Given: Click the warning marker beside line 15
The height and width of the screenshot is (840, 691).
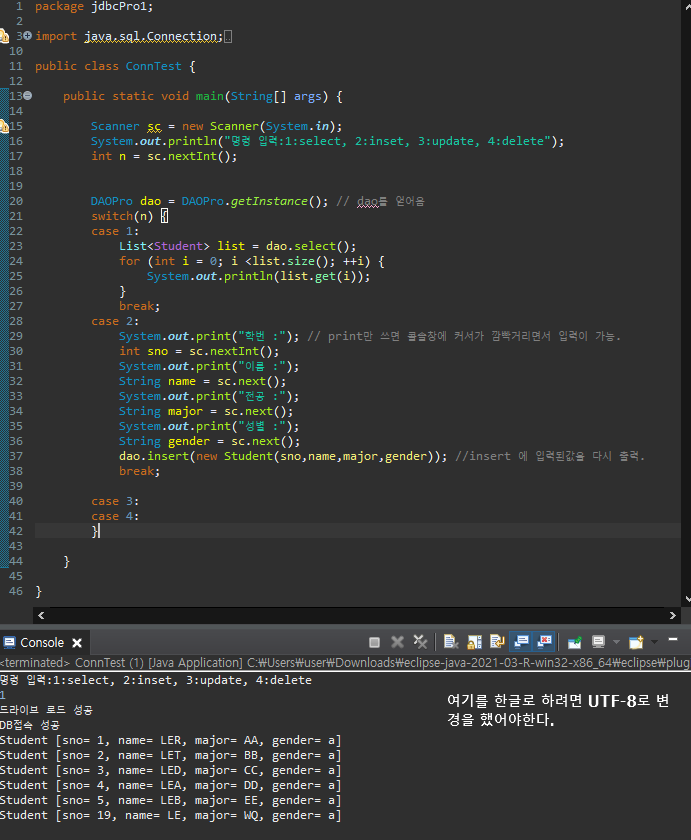Looking at the screenshot, I should [x=4, y=126].
